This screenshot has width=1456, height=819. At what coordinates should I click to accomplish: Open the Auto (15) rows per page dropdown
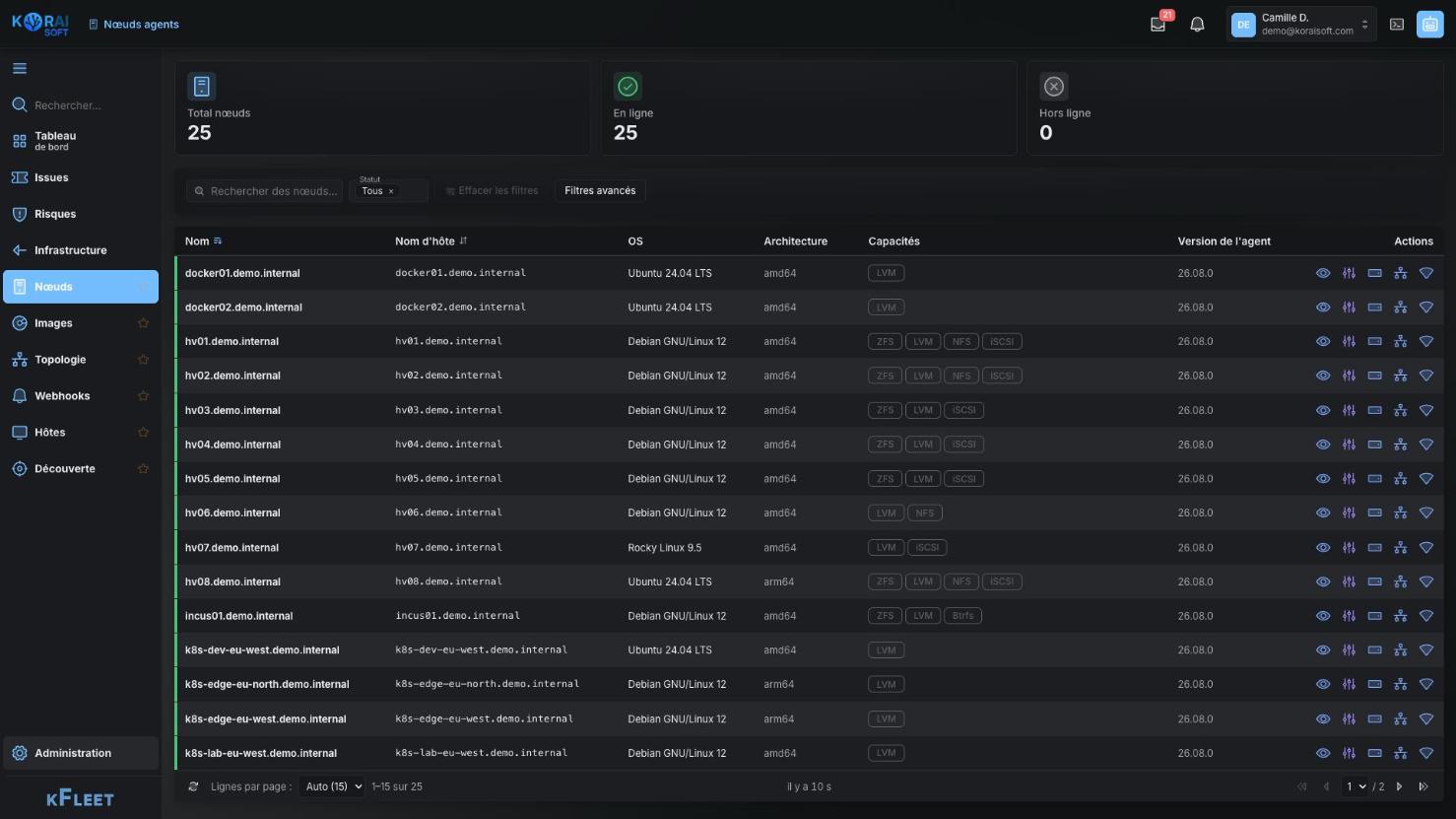332,786
